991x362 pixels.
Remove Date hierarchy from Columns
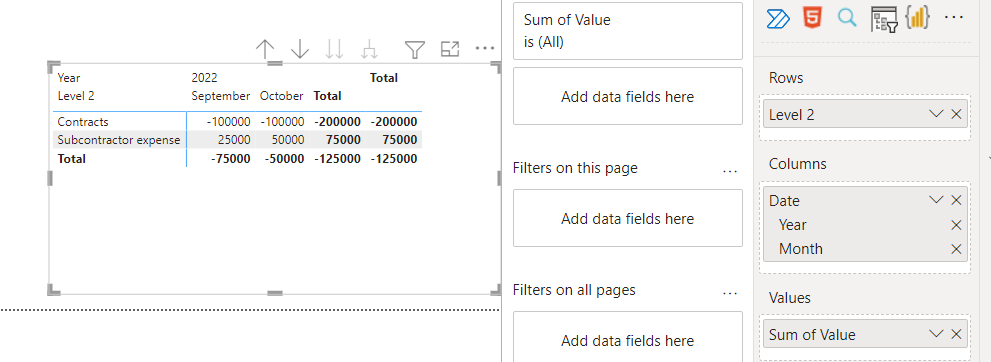point(956,200)
